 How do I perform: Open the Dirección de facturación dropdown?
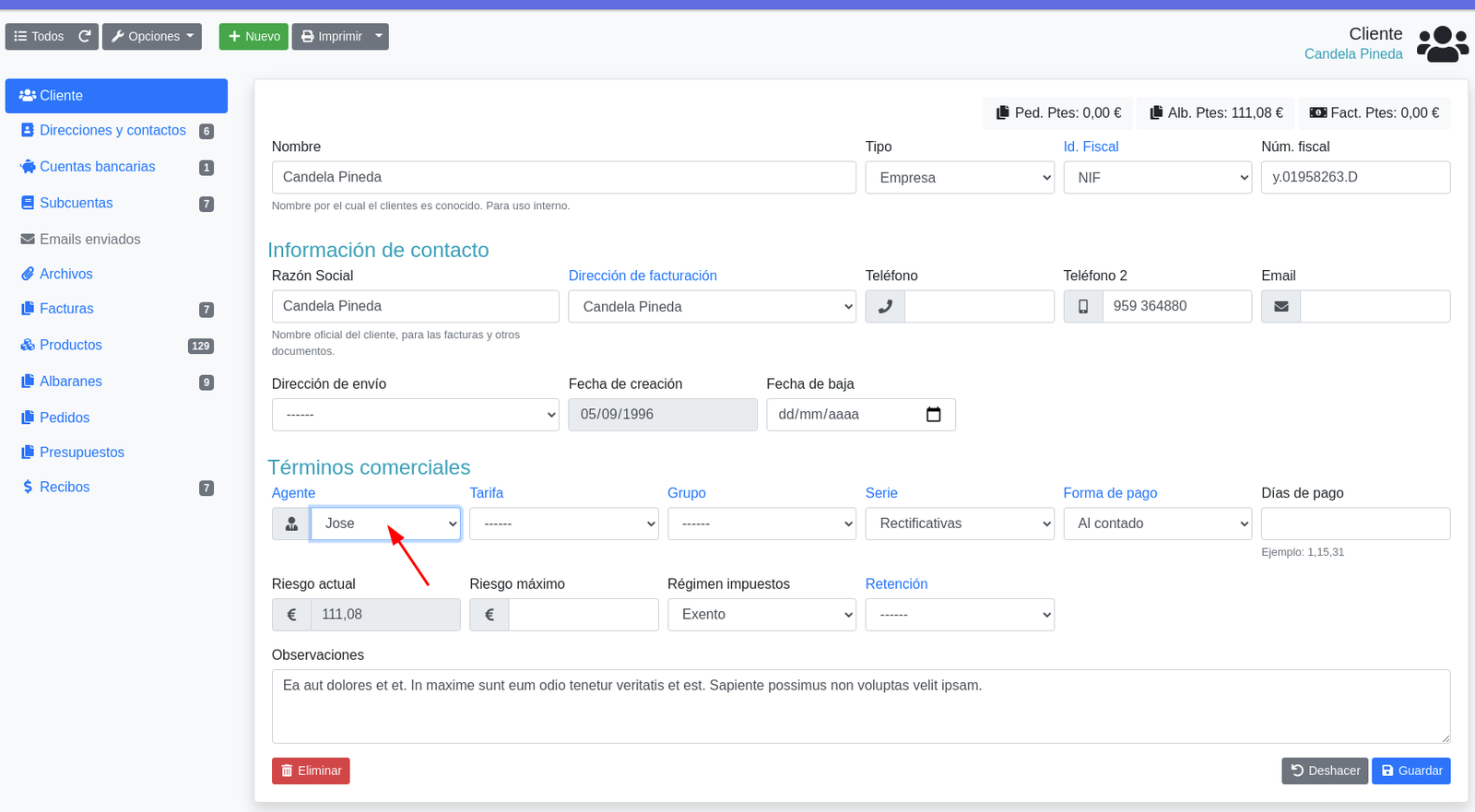pos(713,306)
